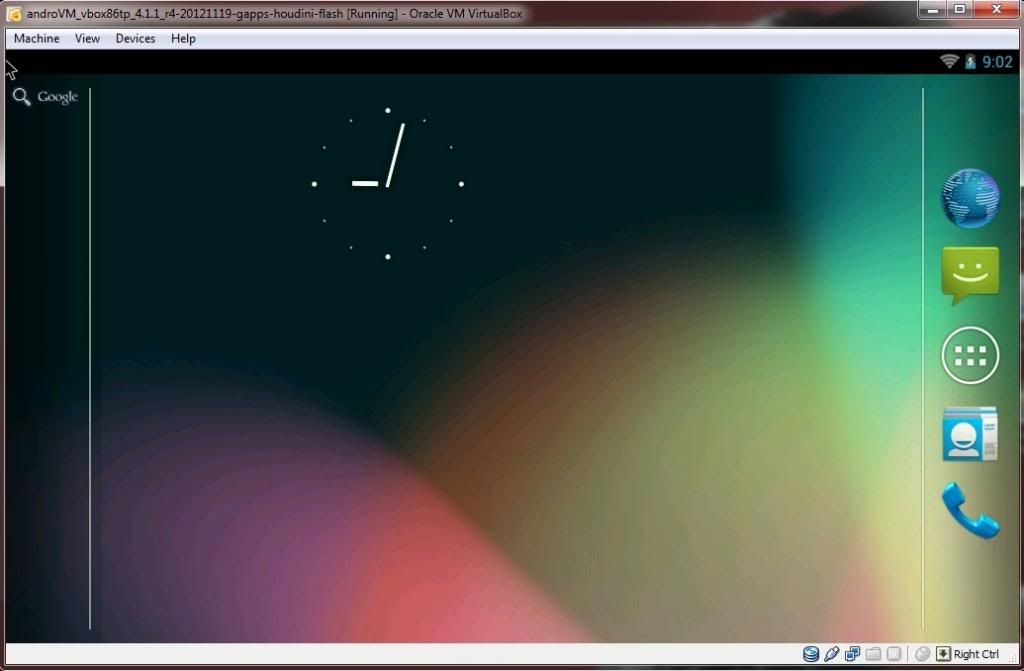
Task: Click the Right Ctrl host key label
Action: 976,654
